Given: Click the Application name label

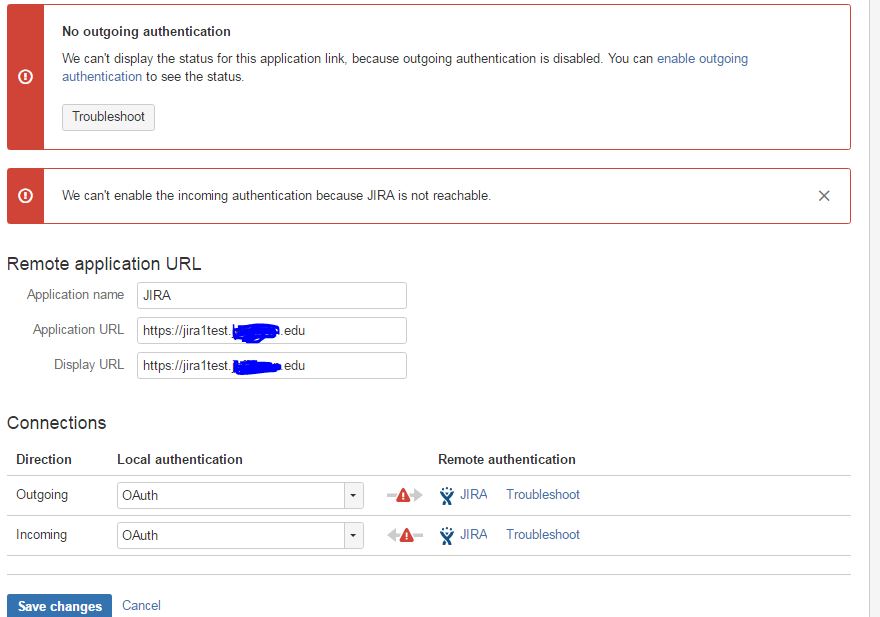Looking at the screenshot, I should pyautogui.click(x=76, y=295).
